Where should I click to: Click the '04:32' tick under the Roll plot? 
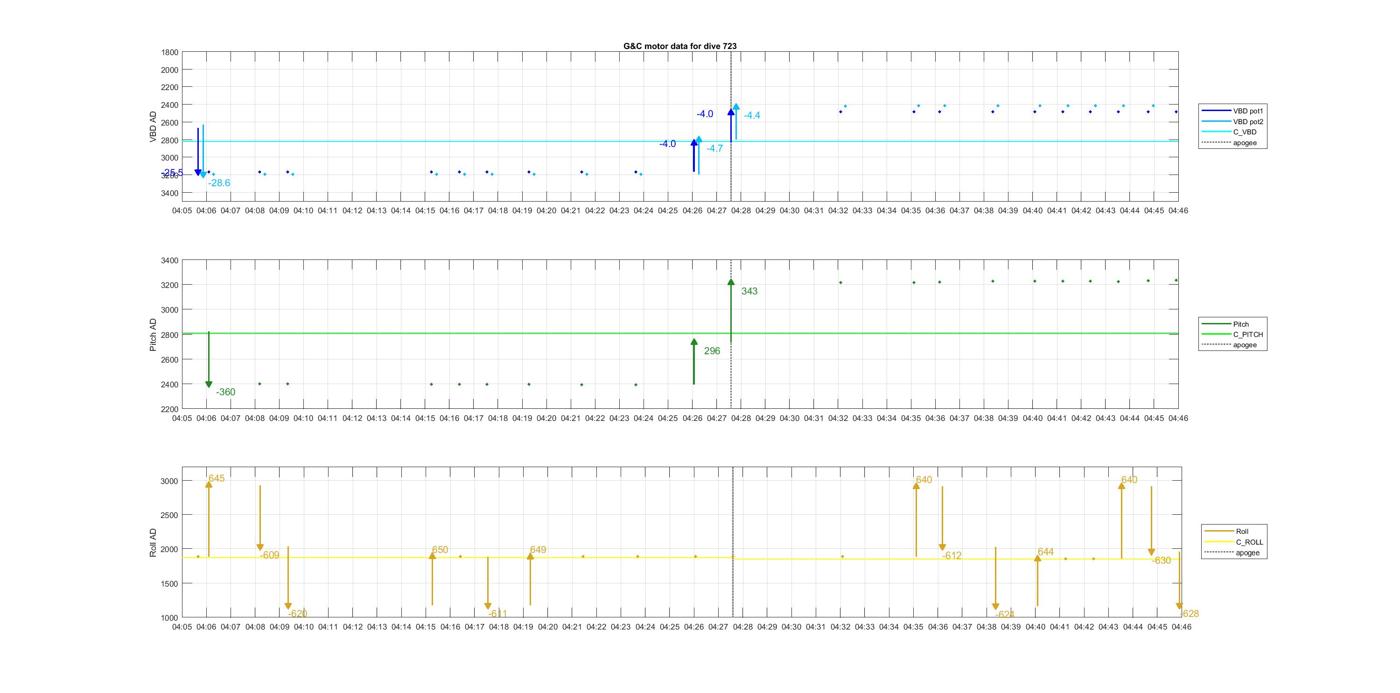click(840, 627)
